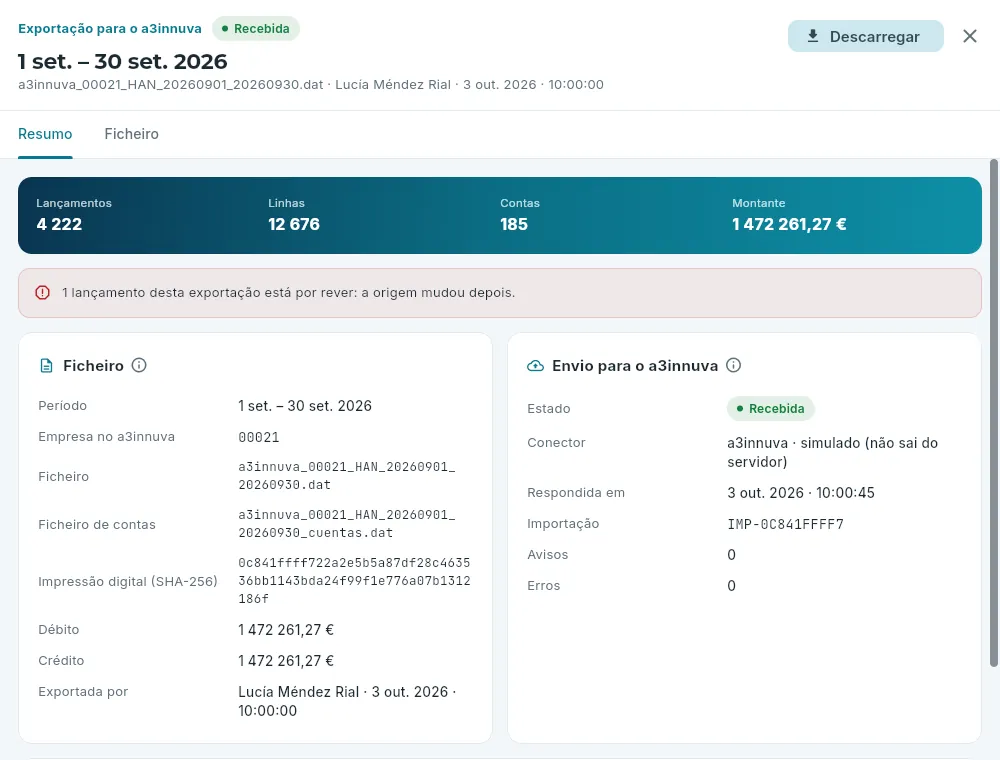The height and width of the screenshot is (760, 1000).
Task: Open info tooltip beside Ficheiro card title
Action: coord(139,365)
